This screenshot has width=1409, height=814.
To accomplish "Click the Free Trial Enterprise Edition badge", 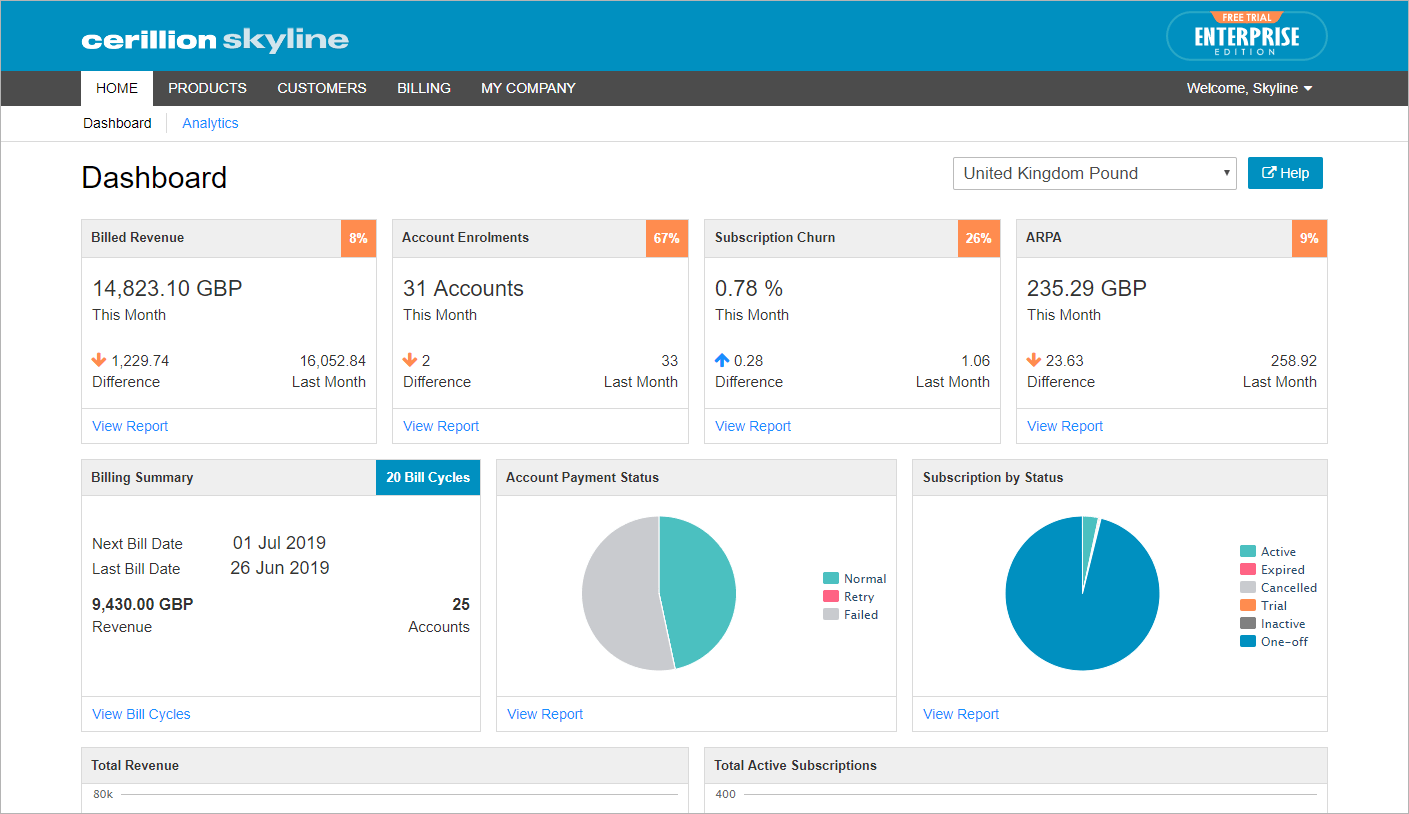I will click(x=1246, y=36).
